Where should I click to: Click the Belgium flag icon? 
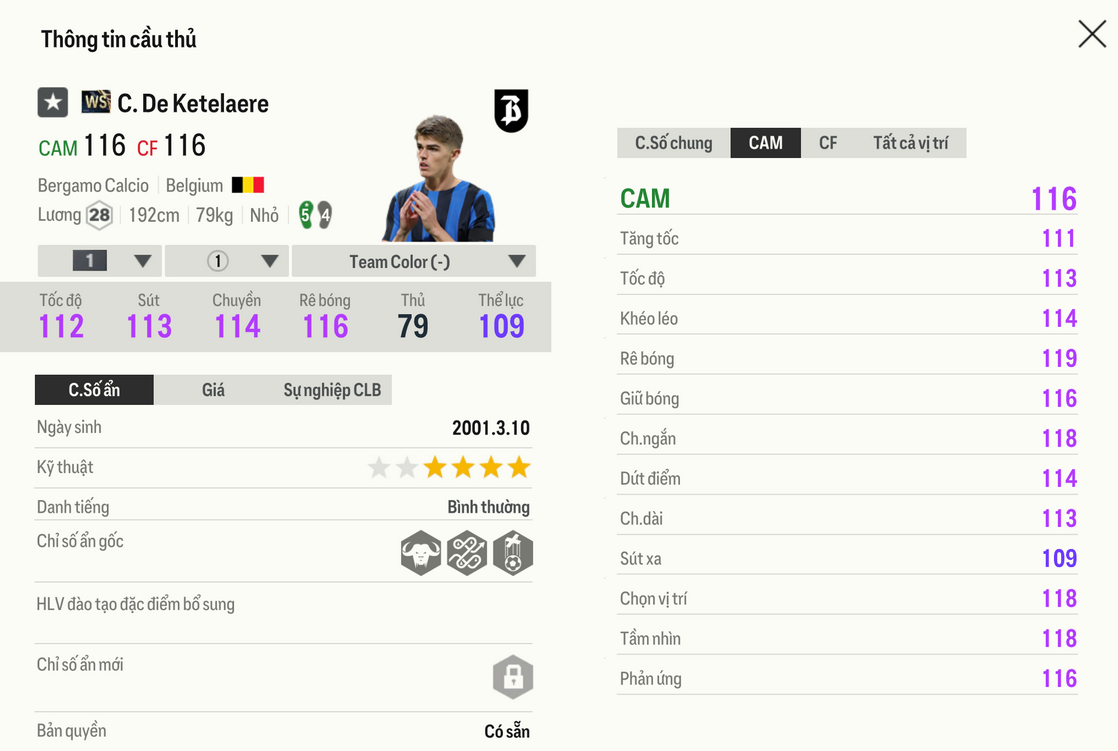pyautogui.click(x=248, y=185)
